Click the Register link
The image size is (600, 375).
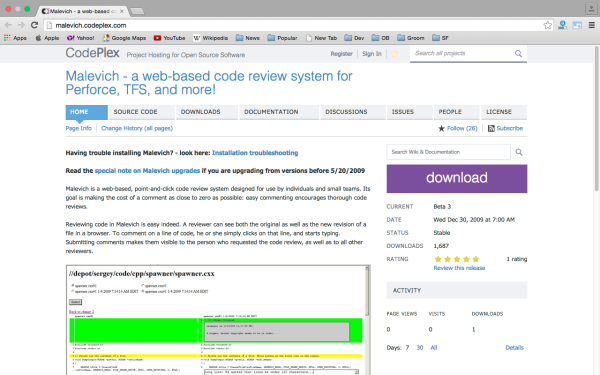click(341, 54)
